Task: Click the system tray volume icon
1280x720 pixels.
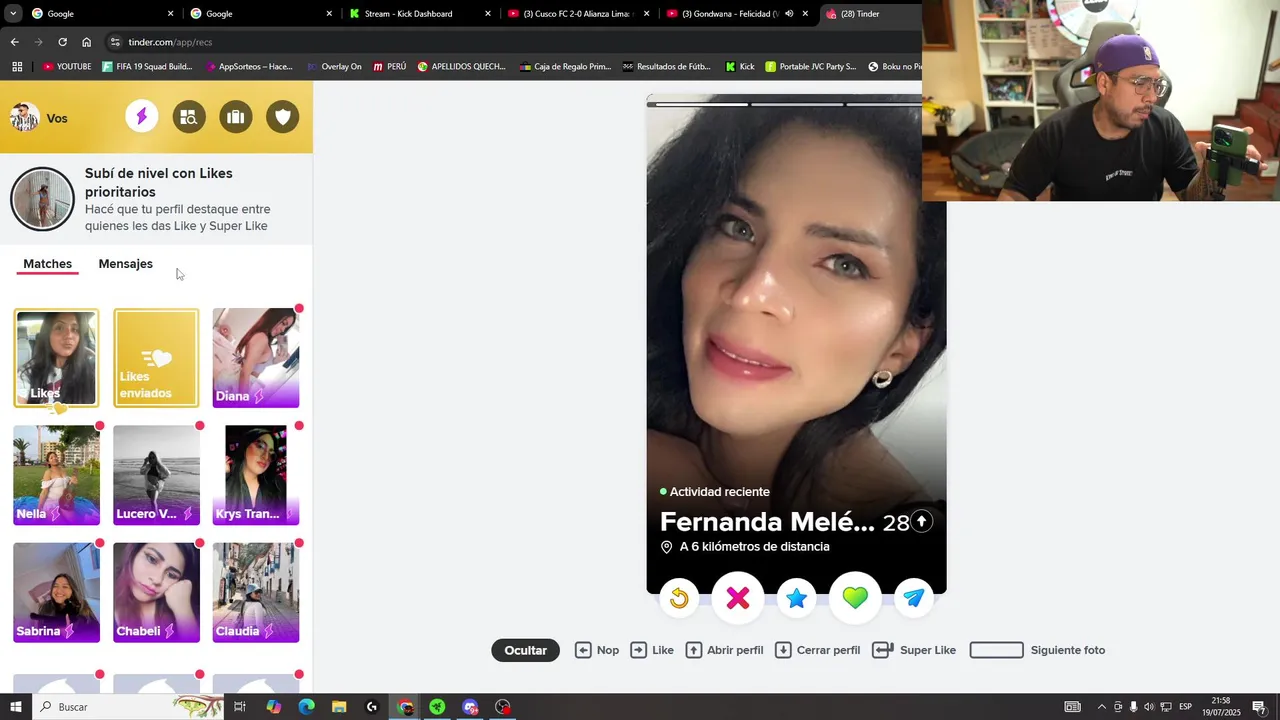Action: (1149, 707)
